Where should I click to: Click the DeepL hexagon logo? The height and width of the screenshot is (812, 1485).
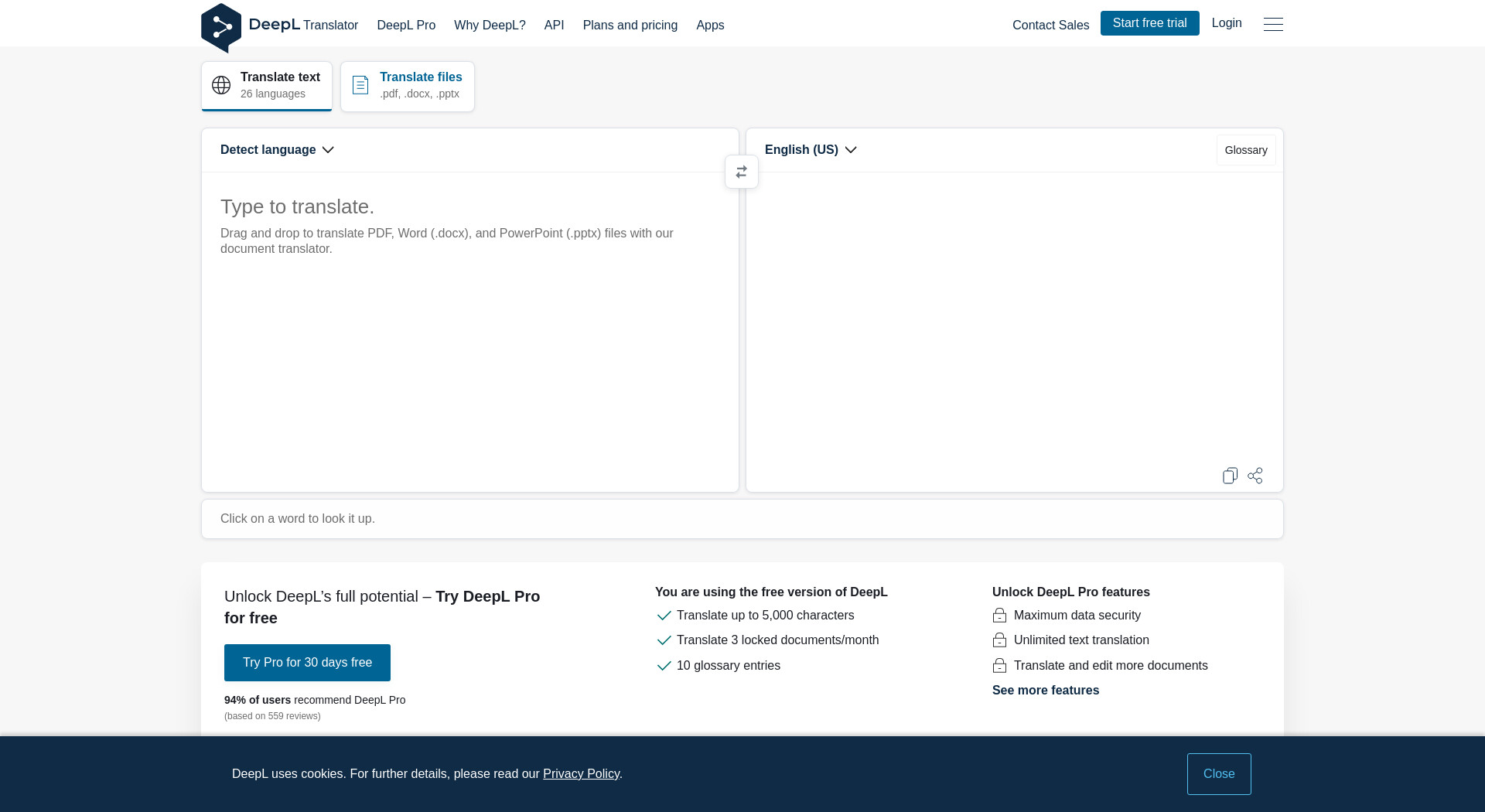click(x=221, y=28)
